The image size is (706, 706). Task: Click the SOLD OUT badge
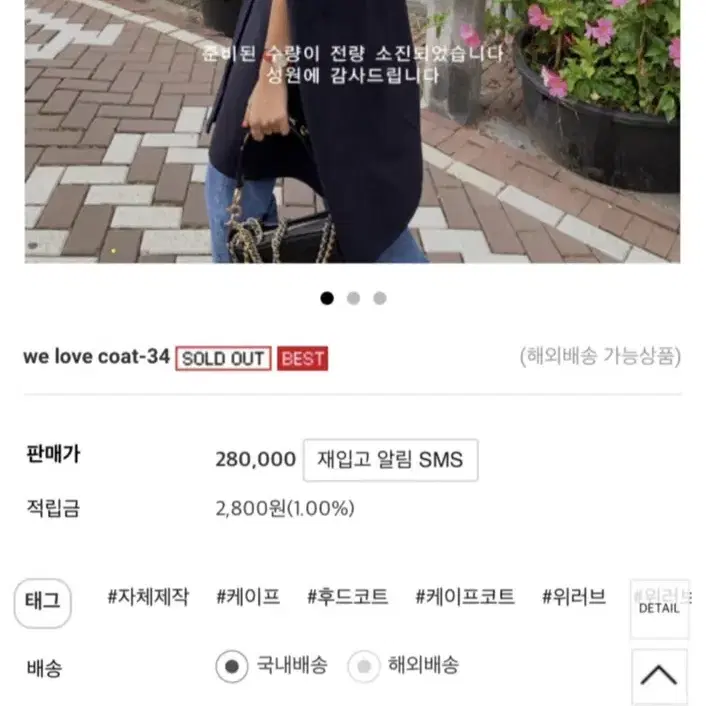click(223, 358)
